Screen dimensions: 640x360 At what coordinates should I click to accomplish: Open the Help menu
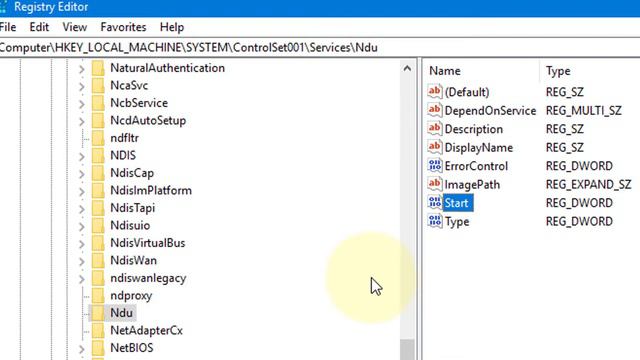[172, 27]
